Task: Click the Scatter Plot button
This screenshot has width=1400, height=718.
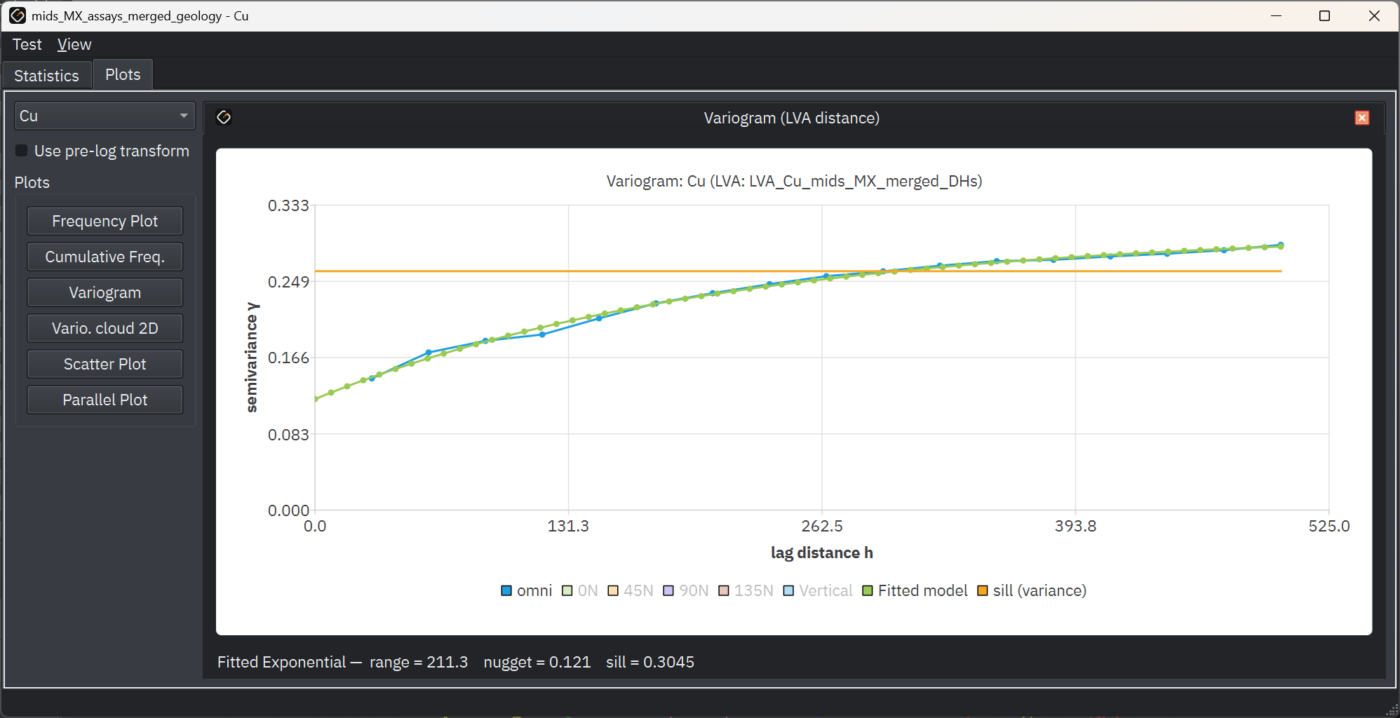Action: click(105, 364)
